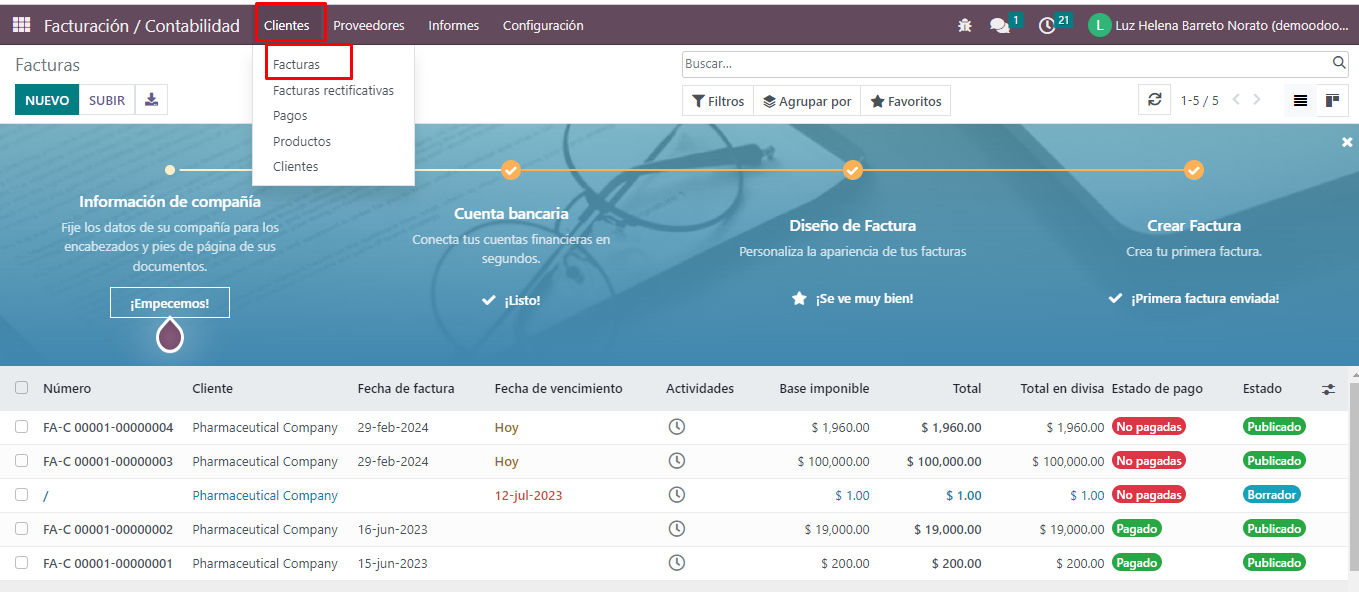Click the ¡Empecemos! button
Screen dimensions: 1359x592
(x=169, y=303)
